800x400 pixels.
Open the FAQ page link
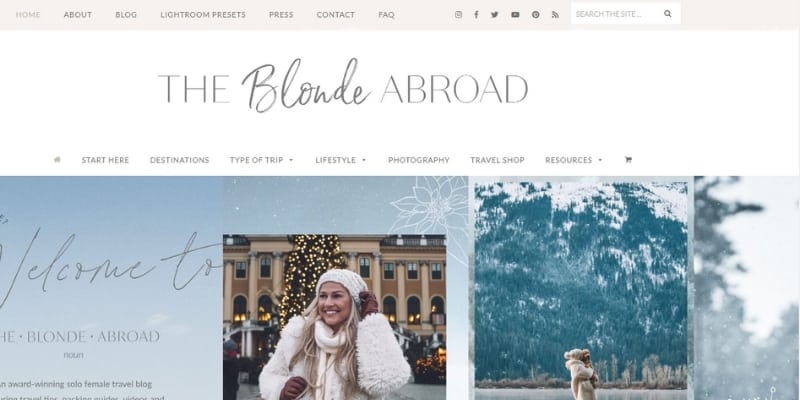click(386, 15)
